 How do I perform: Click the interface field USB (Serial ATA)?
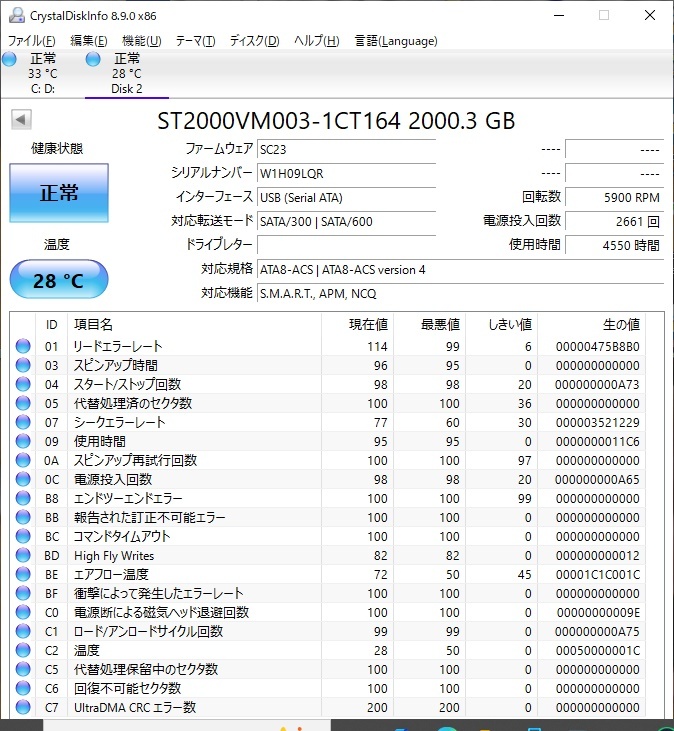tap(346, 198)
